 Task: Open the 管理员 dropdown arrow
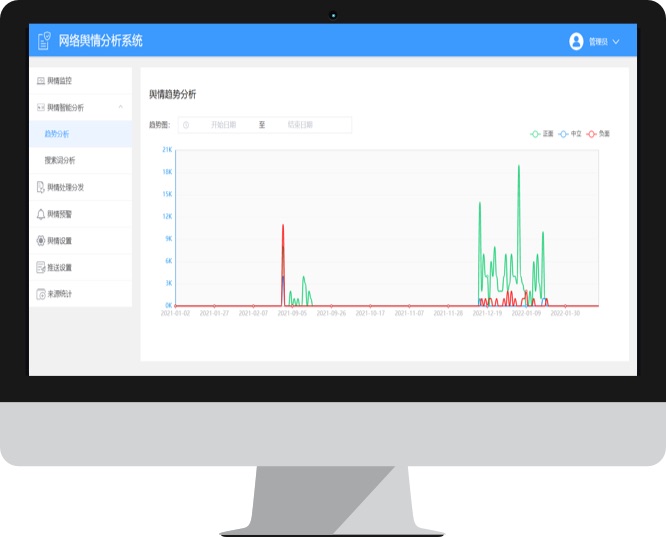(616, 41)
